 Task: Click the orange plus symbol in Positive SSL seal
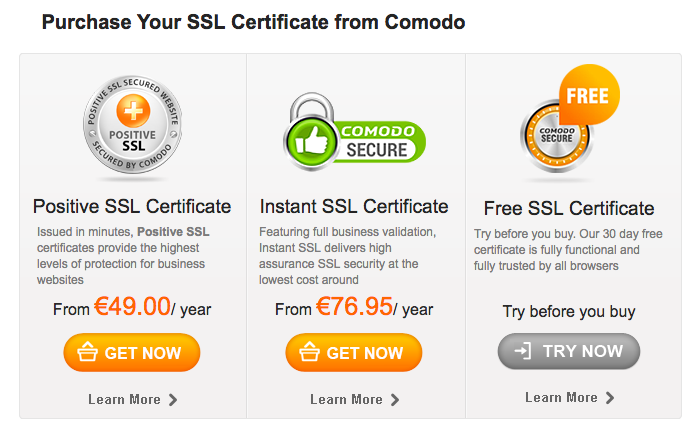coord(133,110)
